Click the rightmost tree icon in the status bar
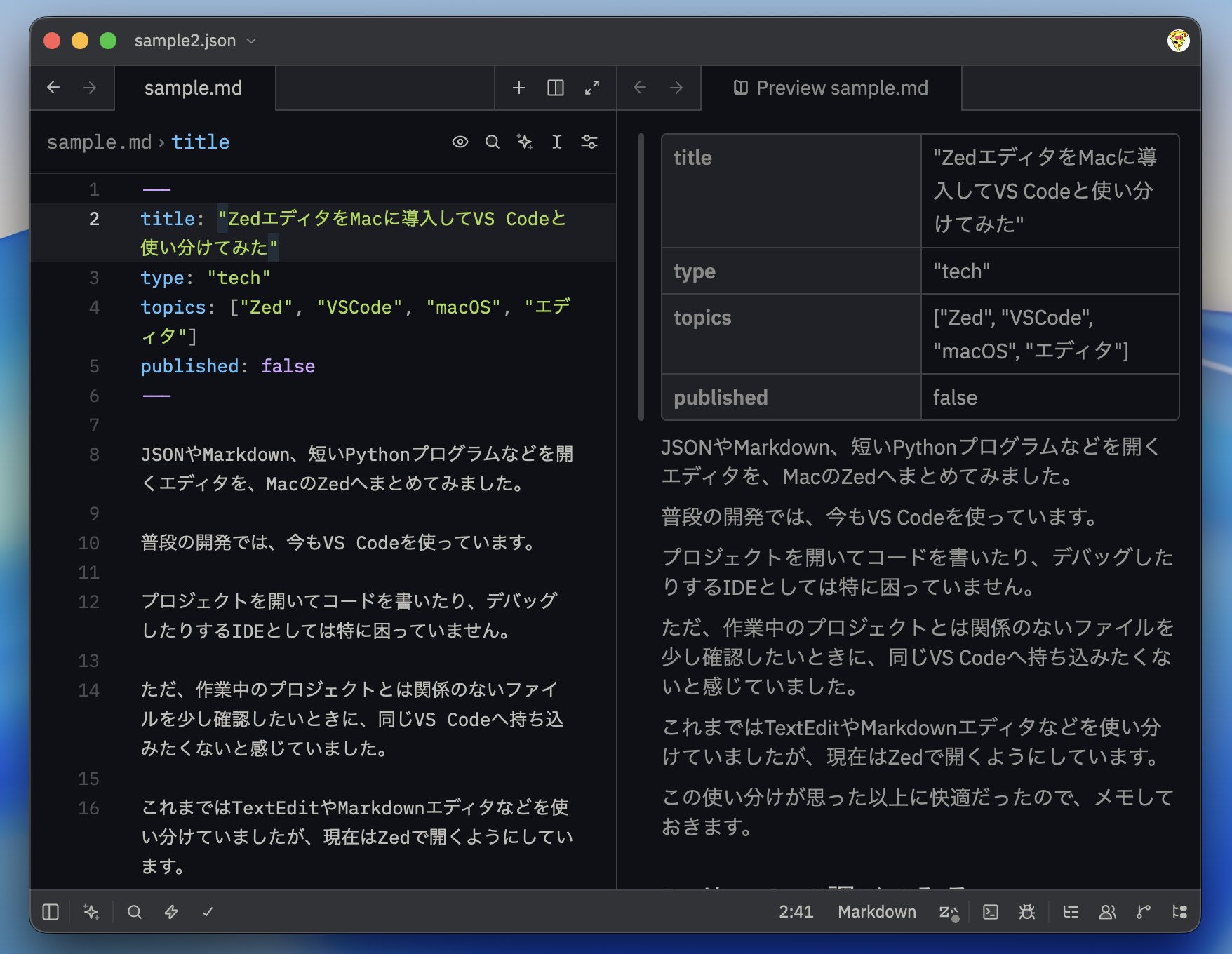 (x=1180, y=912)
